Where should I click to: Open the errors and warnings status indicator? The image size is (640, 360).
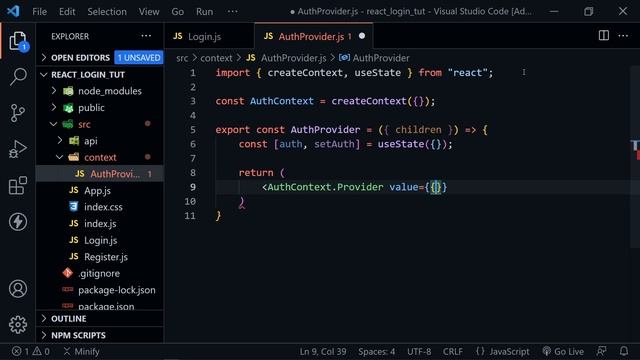coord(31,351)
